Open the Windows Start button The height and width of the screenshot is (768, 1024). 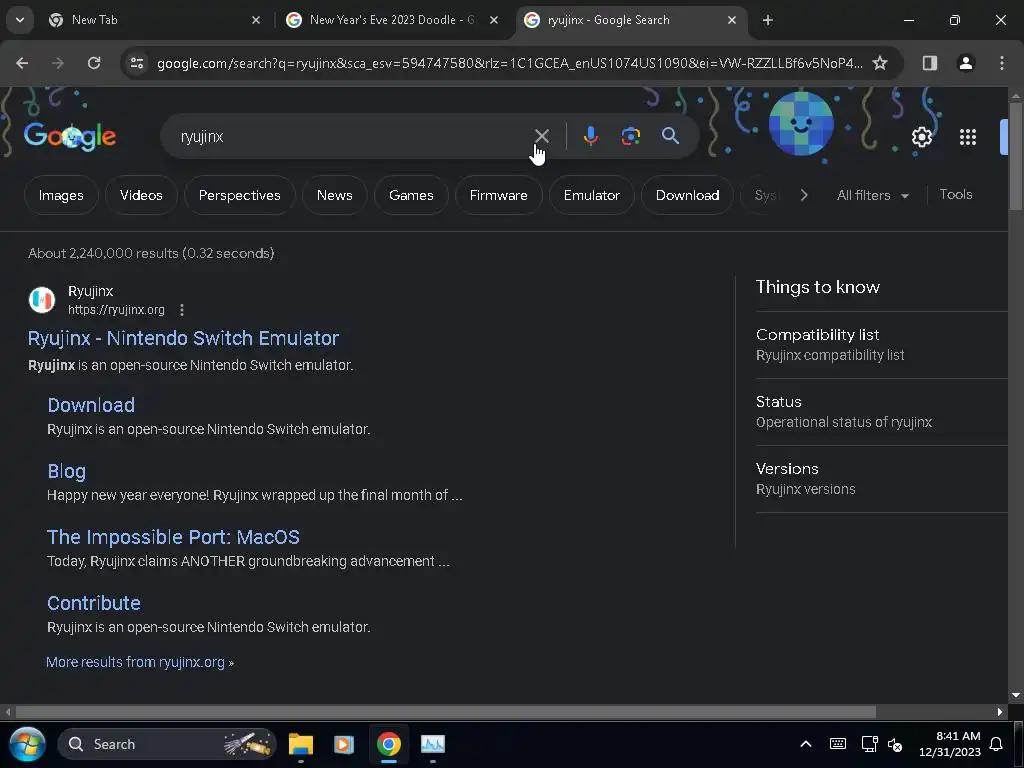click(27, 744)
